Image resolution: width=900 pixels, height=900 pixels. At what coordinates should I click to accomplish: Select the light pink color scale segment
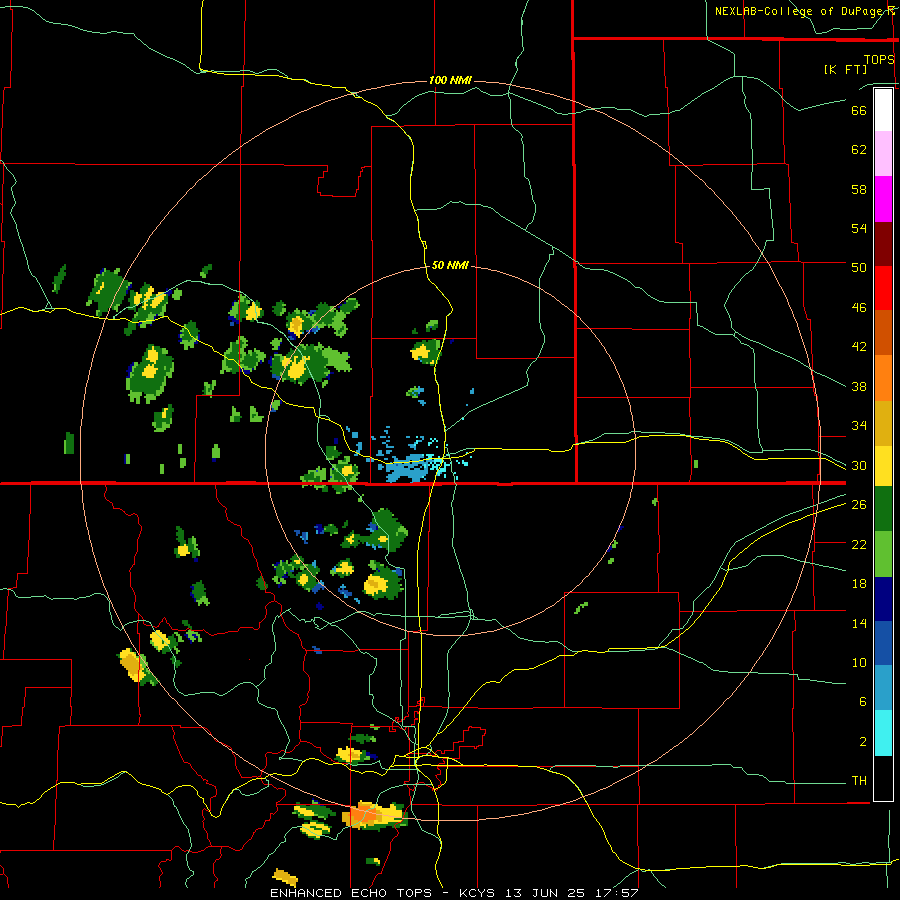883,153
